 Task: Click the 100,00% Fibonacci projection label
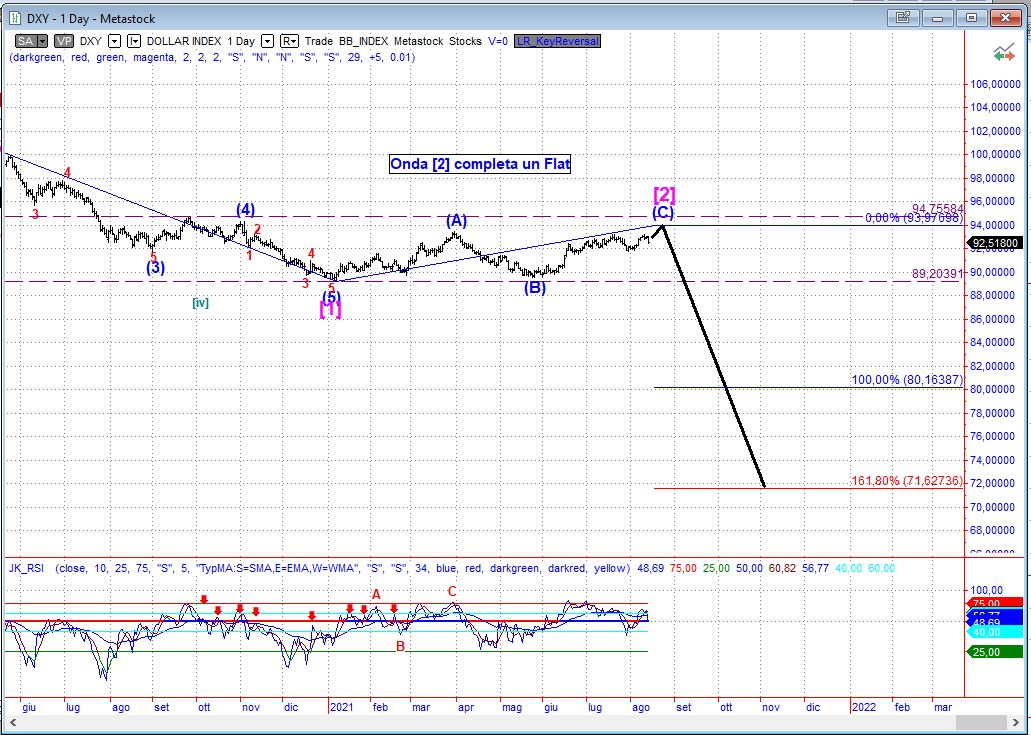click(907, 380)
